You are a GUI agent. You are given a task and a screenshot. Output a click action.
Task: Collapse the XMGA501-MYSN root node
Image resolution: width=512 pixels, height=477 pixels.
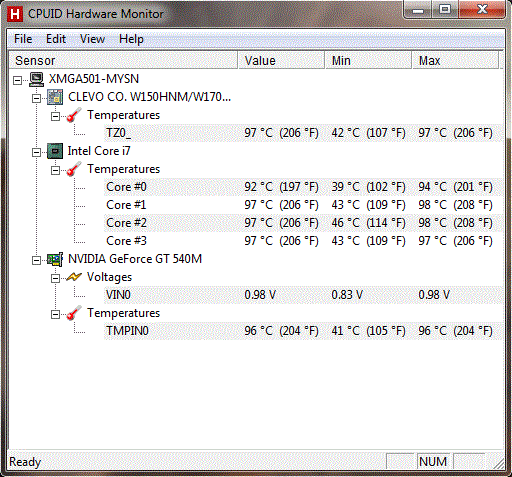[17, 80]
